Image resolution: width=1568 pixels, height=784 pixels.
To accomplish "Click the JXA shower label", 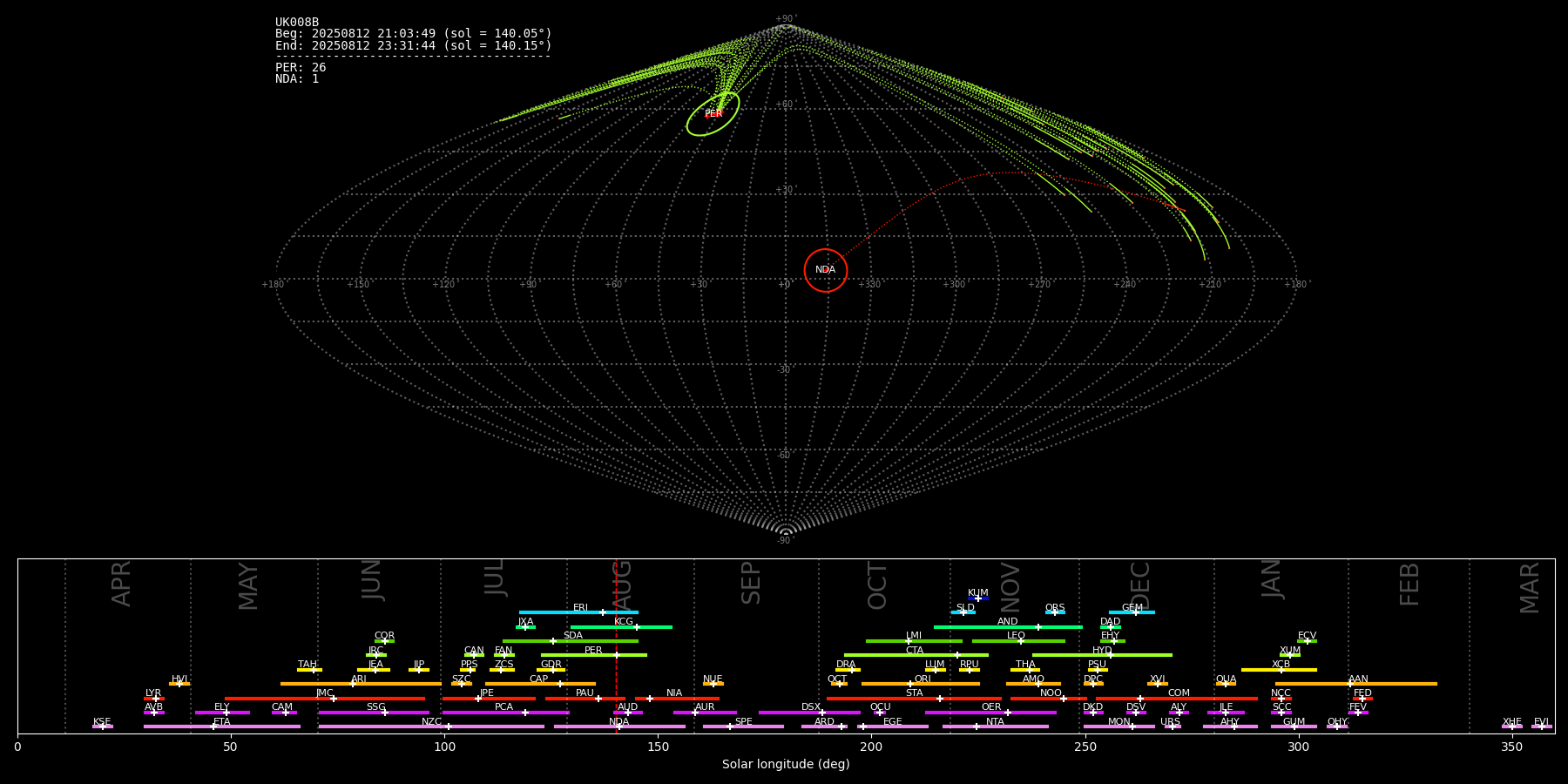I will point(525,622).
